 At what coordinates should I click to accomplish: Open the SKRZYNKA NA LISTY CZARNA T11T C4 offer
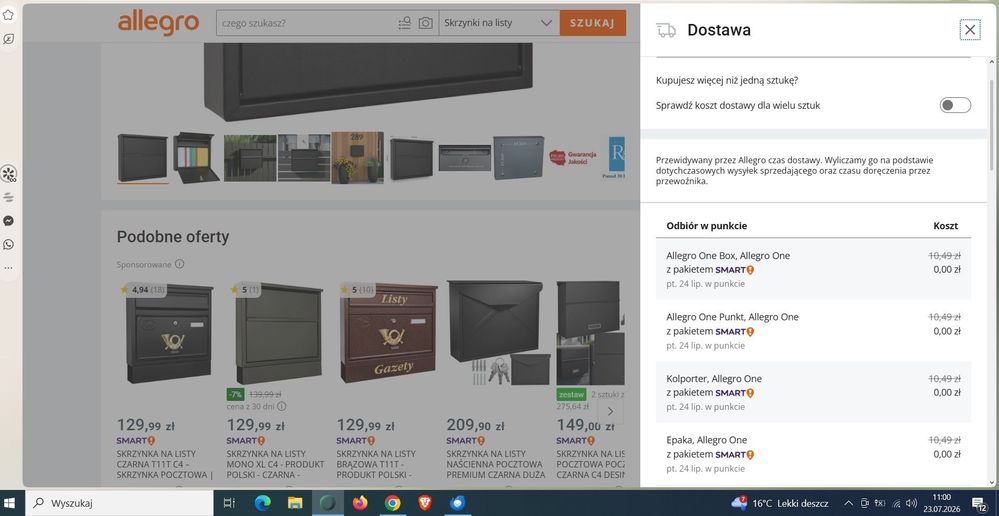point(165,464)
